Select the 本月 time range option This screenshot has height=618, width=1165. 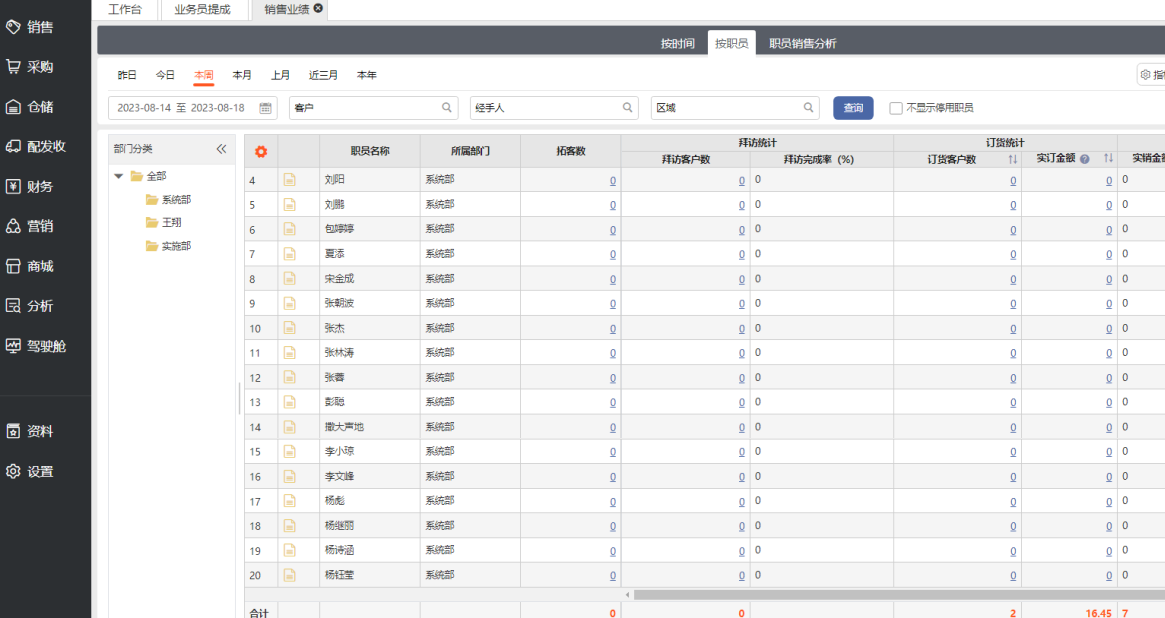tap(242, 75)
